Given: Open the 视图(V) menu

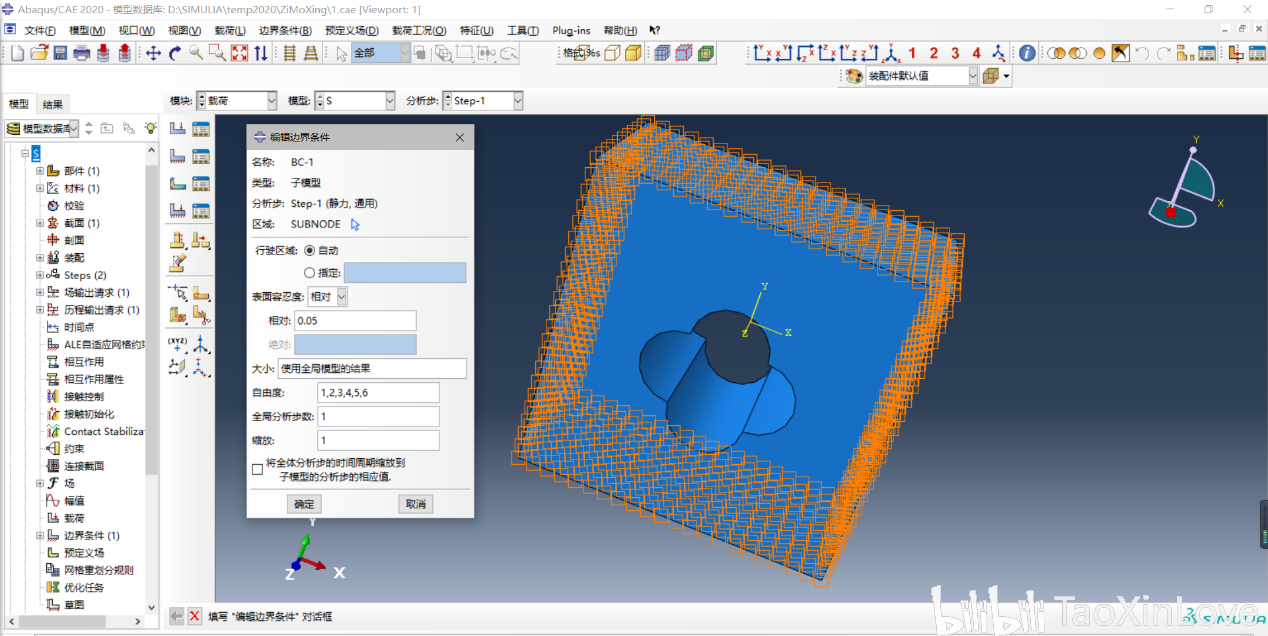Looking at the screenshot, I should pos(184,30).
